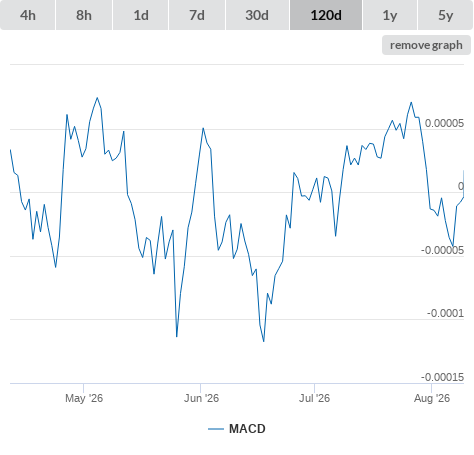
Task: Open the 1y time range
Action: pos(390,15)
